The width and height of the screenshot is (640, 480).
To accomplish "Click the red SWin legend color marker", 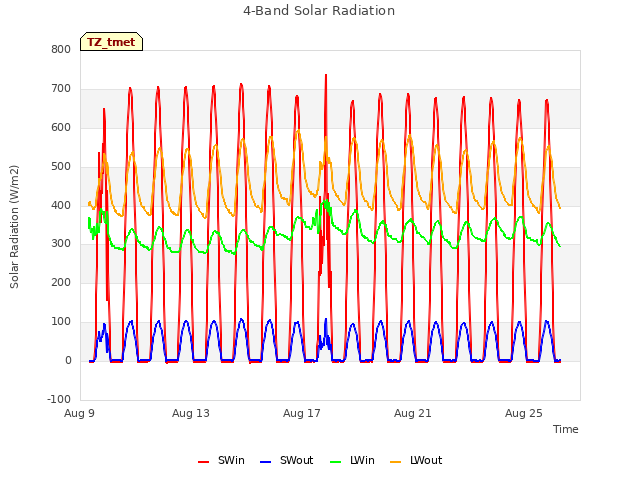I will 203,462.
